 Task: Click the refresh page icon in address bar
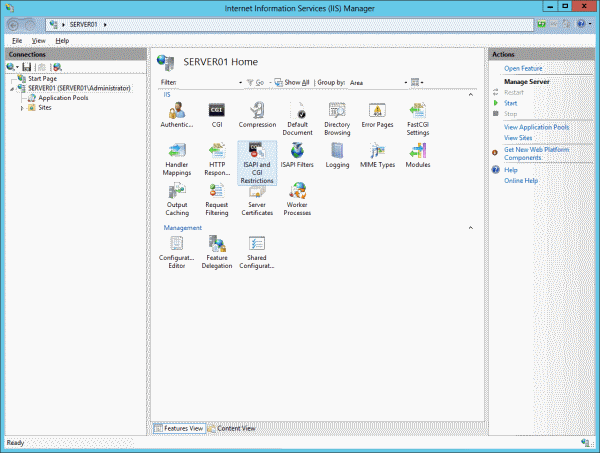tap(541, 24)
